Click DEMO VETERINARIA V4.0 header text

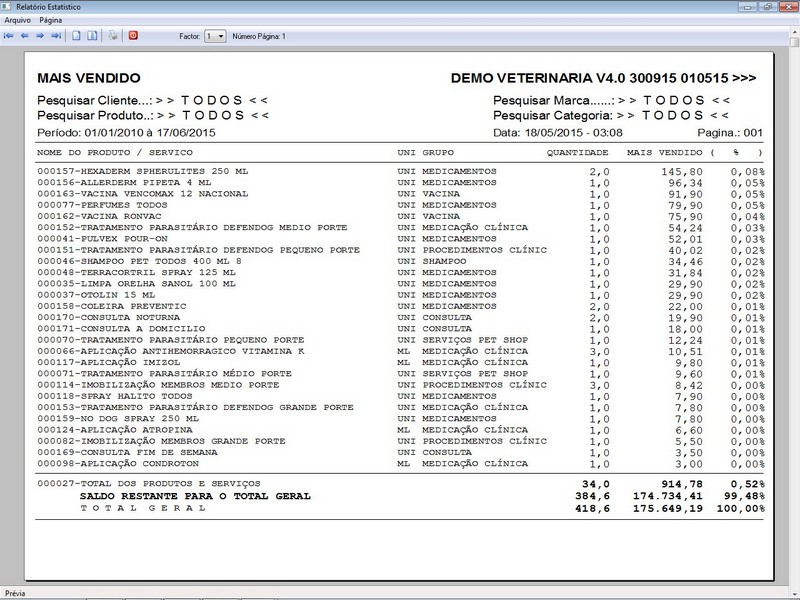tap(604, 78)
